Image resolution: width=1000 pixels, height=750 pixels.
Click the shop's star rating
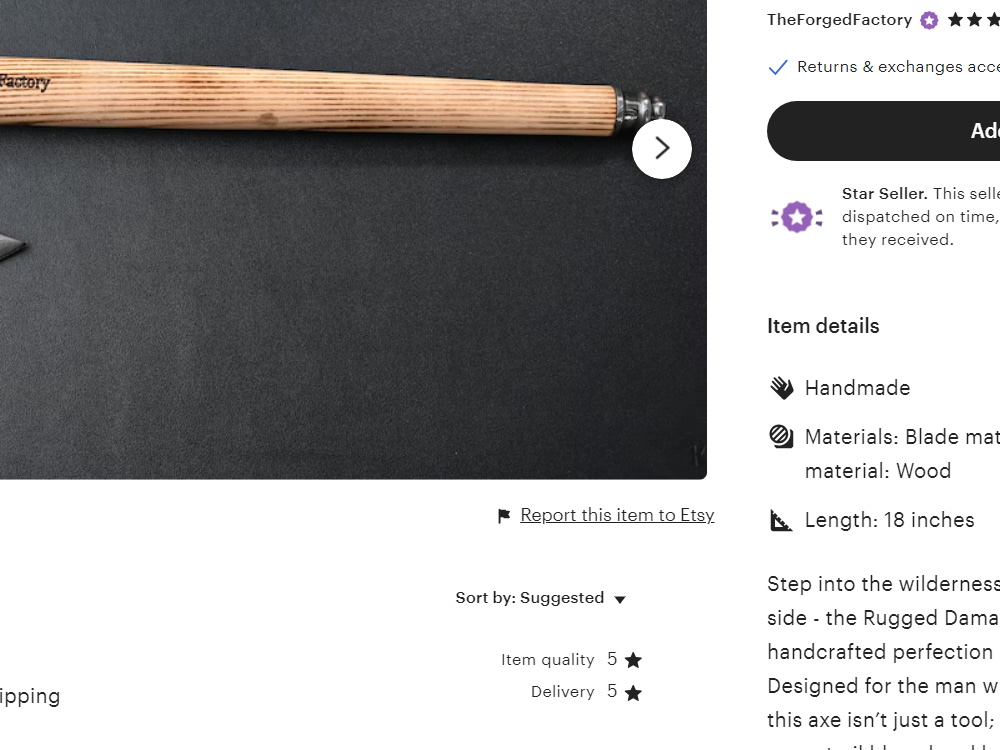[x=974, y=20]
